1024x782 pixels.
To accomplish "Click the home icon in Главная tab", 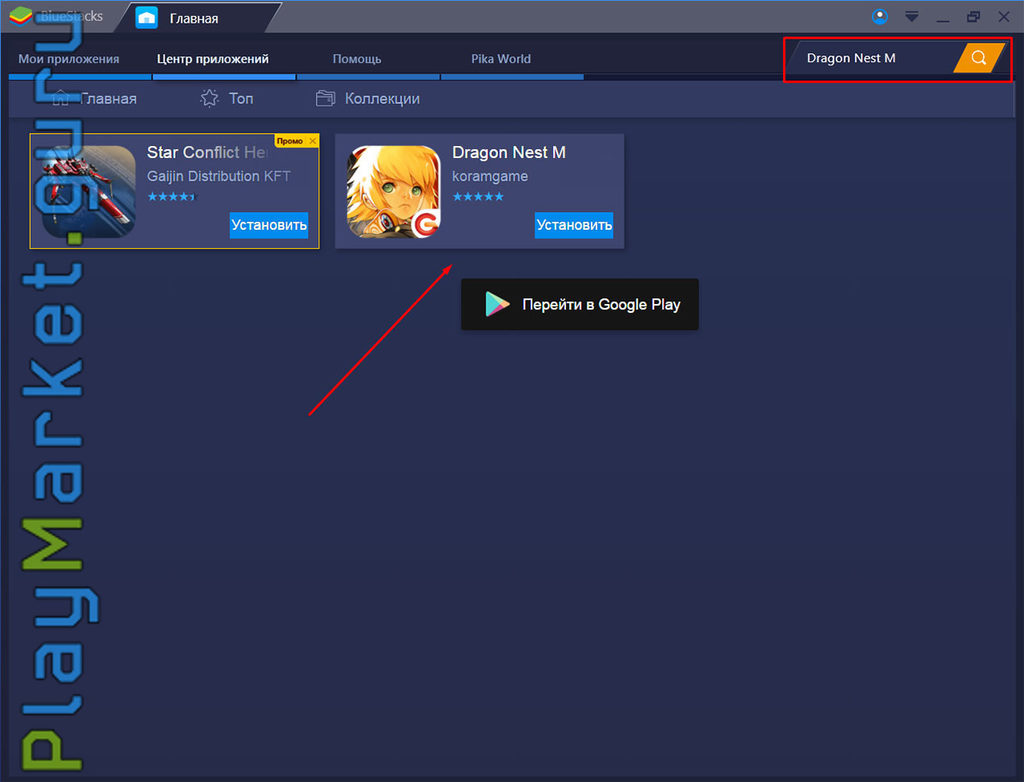I will point(146,18).
